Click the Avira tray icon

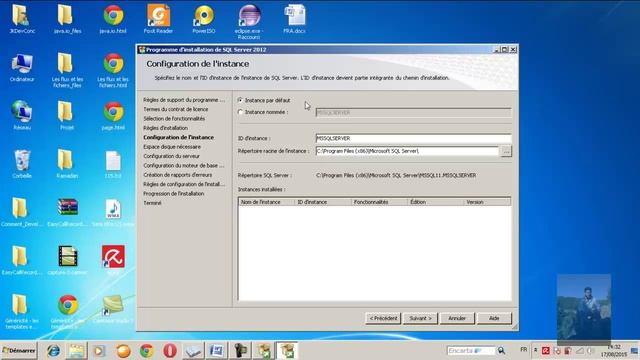coord(546,351)
